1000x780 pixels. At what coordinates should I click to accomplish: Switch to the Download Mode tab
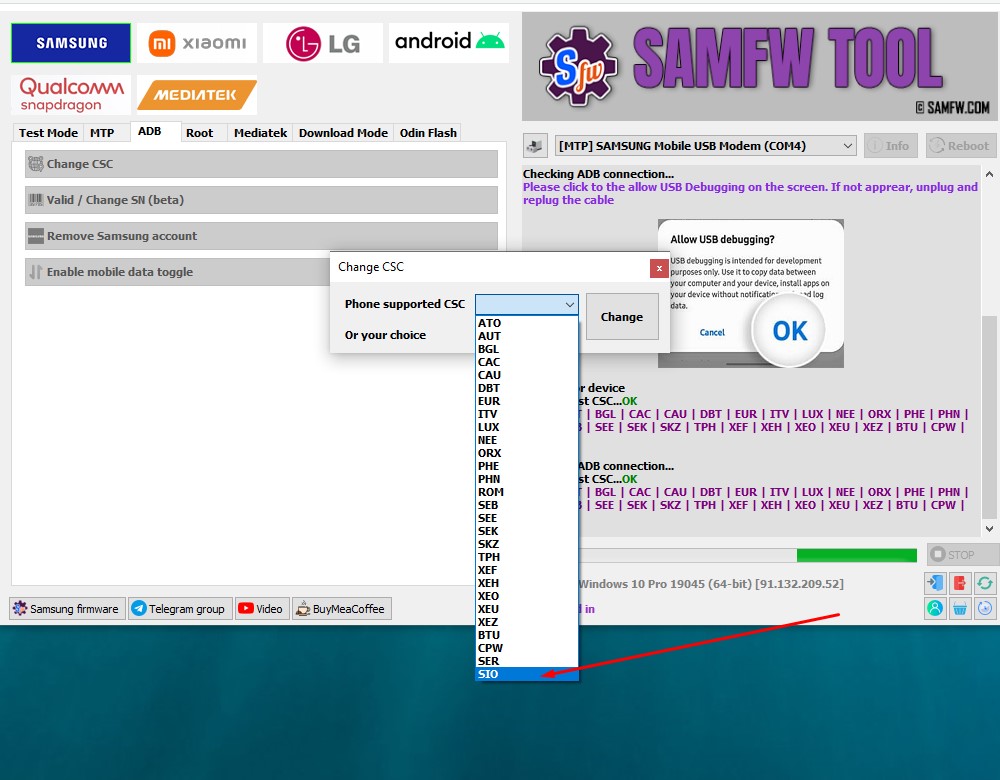343,133
